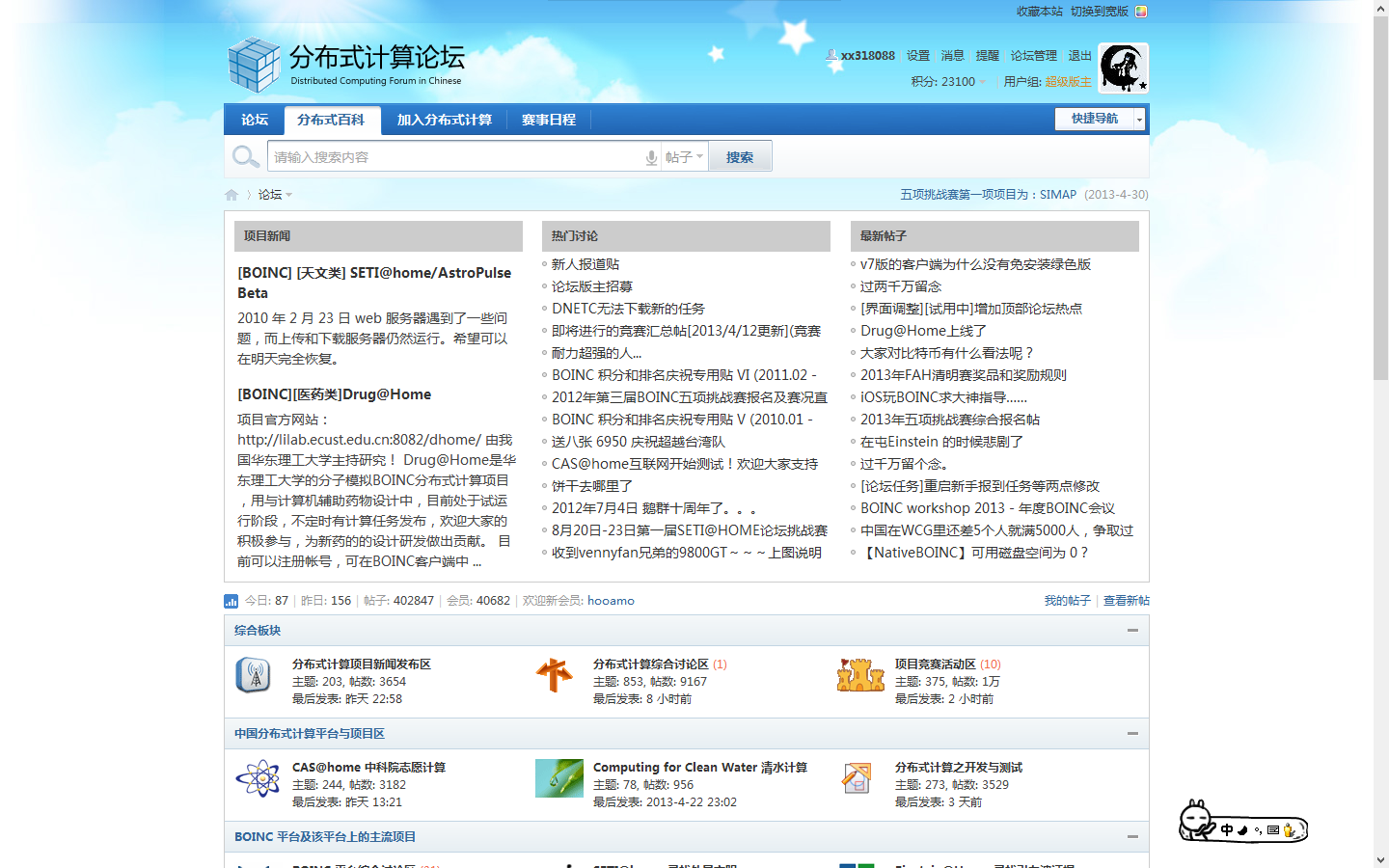The height and width of the screenshot is (868, 1389).
Task: Click 查看新帖 link
Action: (x=1127, y=601)
